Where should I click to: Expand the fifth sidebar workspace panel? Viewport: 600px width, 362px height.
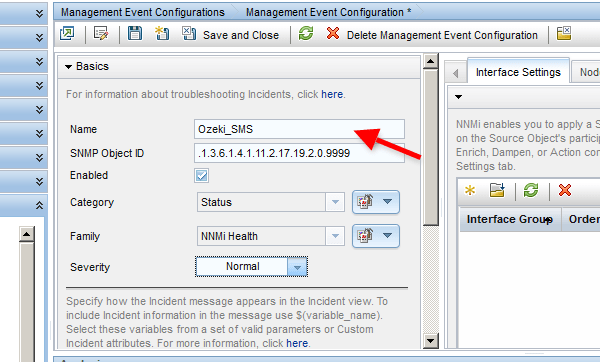[39, 109]
